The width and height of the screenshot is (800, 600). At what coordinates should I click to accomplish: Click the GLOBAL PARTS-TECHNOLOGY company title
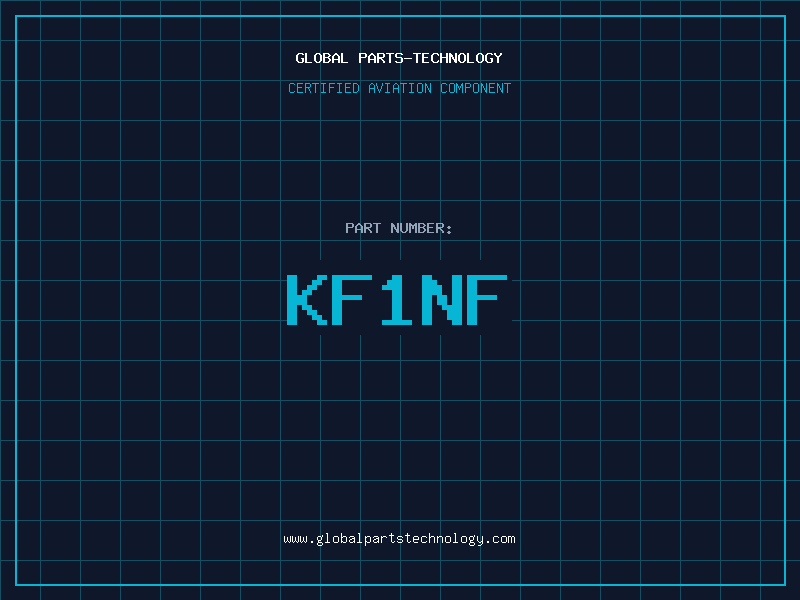(x=399, y=58)
